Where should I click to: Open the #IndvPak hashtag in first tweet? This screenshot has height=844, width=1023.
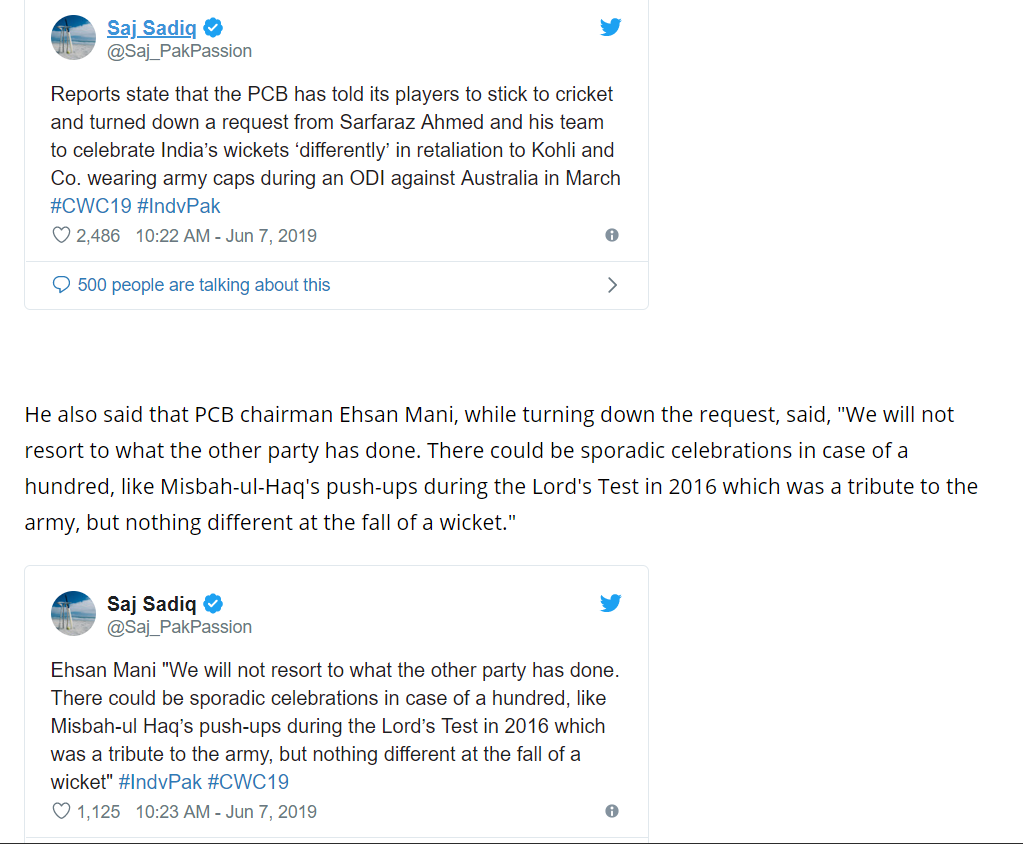coord(179,206)
